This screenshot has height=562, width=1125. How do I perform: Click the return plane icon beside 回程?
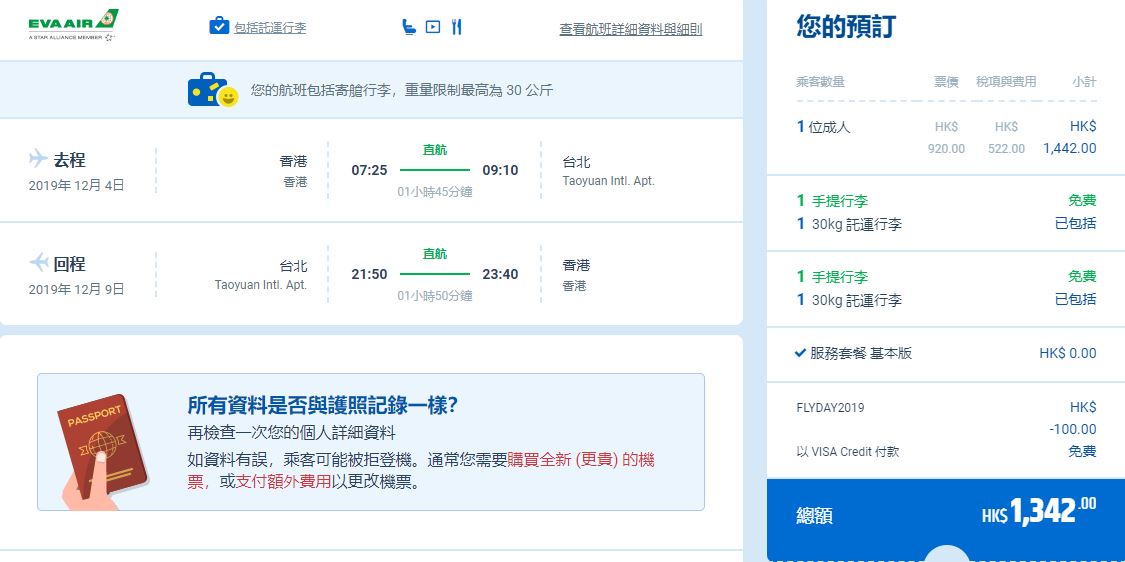39,262
